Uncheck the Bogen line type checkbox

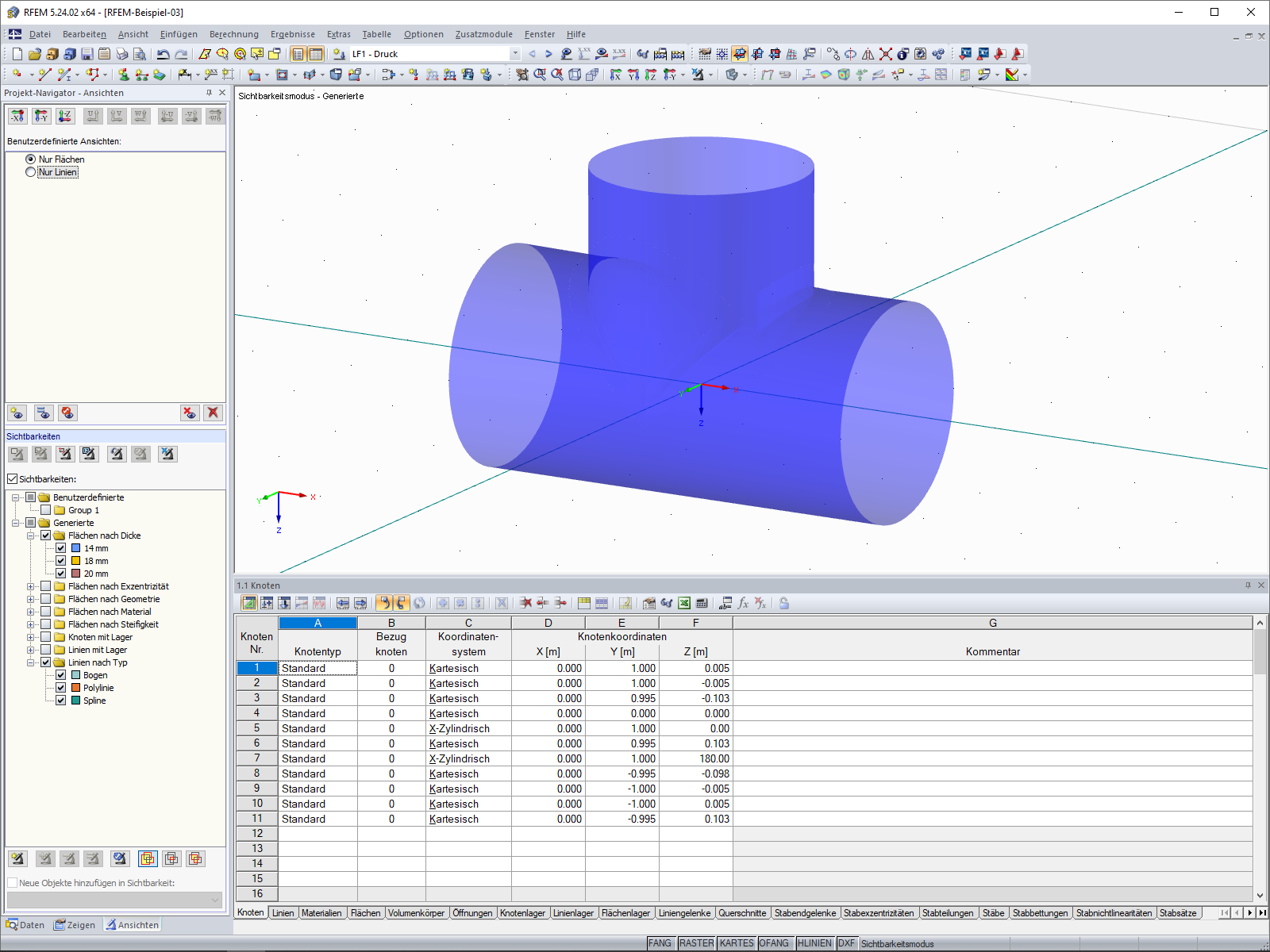click(x=61, y=675)
